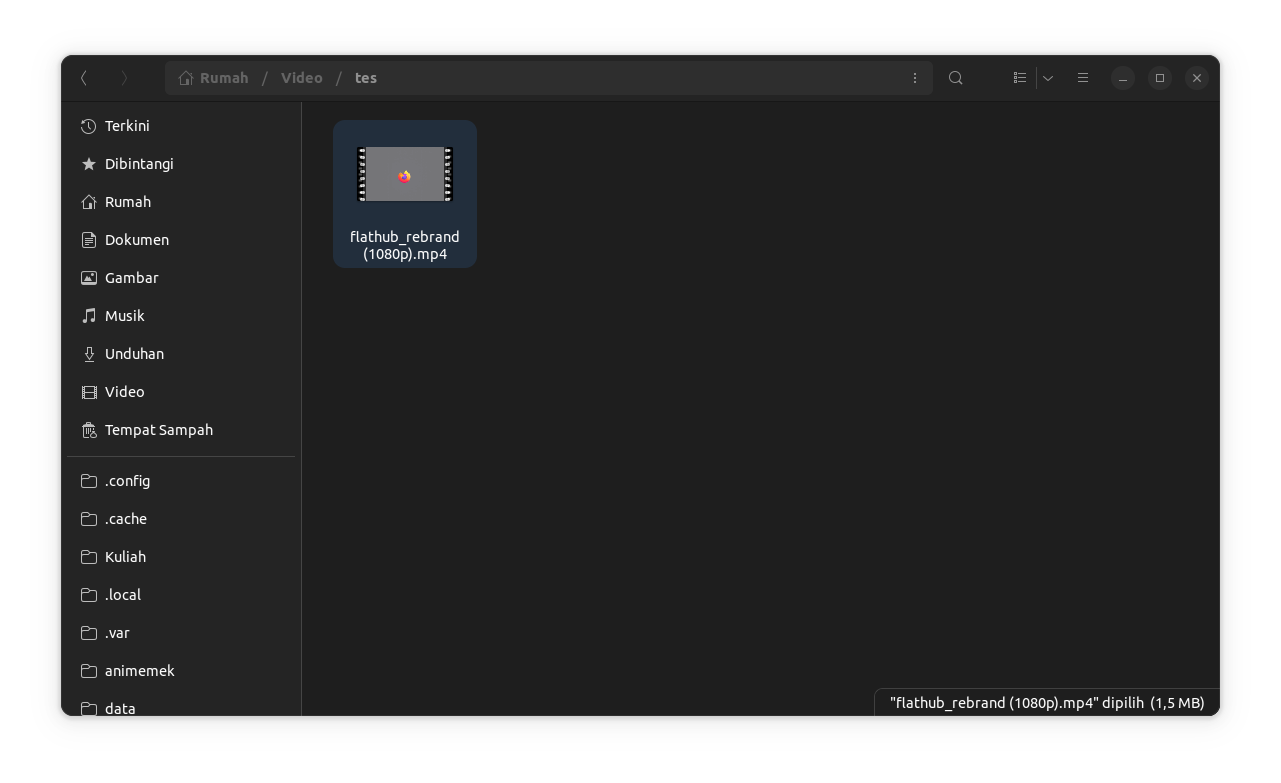Click the Unduhan download icon

point(89,354)
